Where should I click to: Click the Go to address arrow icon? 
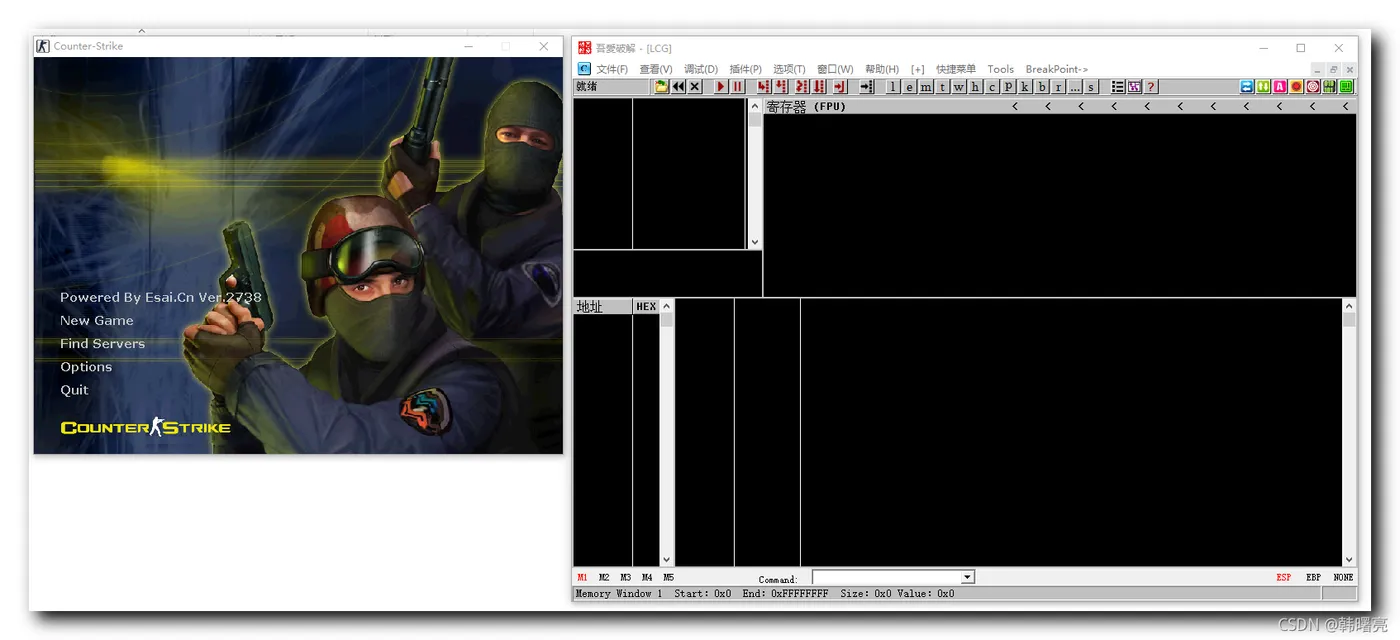pyautogui.click(x=866, y=87)
